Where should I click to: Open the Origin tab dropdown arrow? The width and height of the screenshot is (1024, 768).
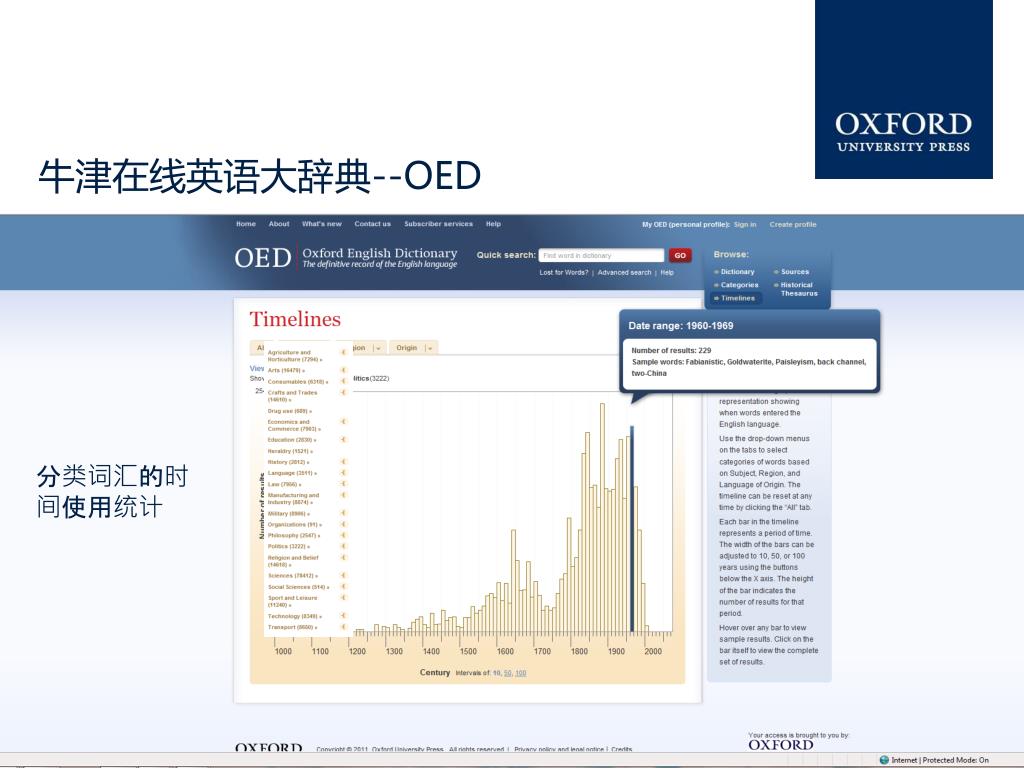(x=429, y=348)
